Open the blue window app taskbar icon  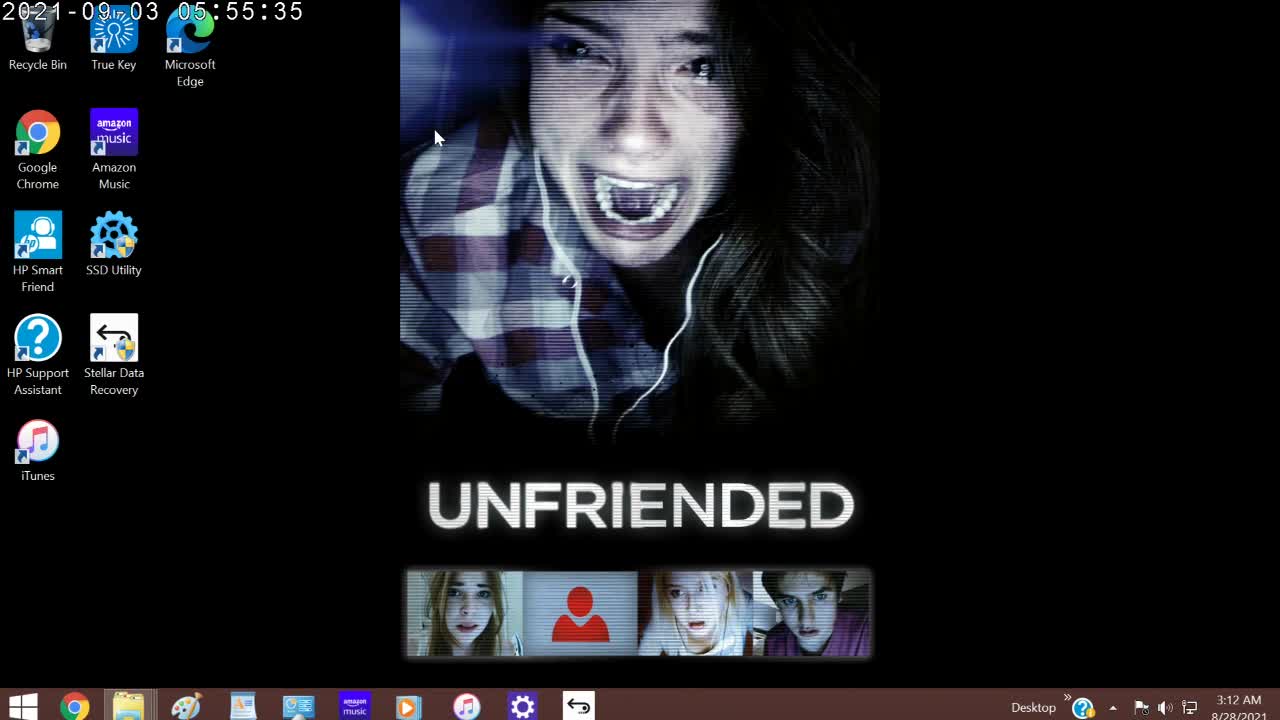[299, 707]
